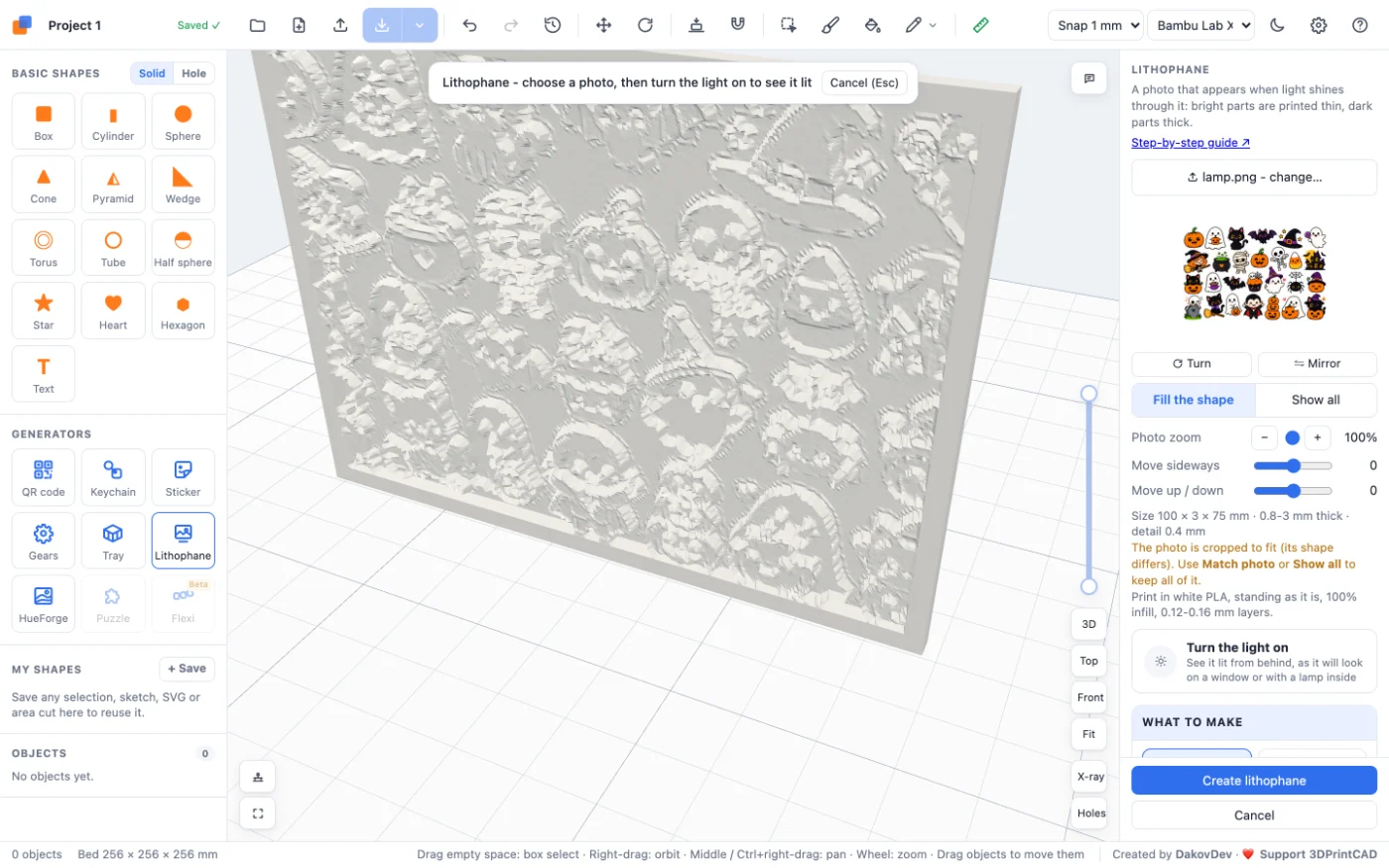Viewport: 1389px width, 868px height.
Task: Open the Step-by-step guide link
Action: (1191, 143)
